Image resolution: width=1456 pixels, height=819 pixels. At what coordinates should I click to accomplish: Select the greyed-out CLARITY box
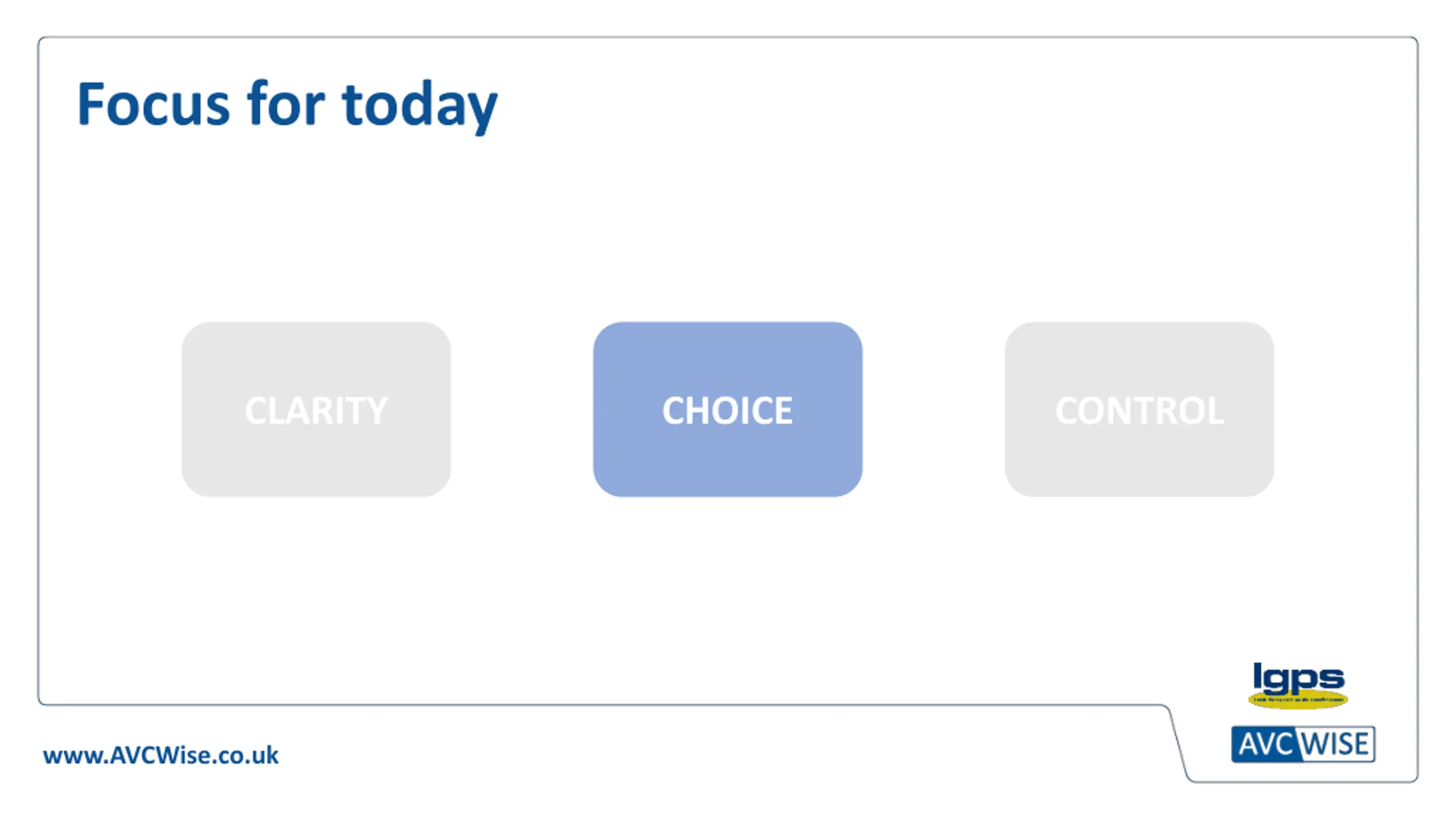pos(316,409)
